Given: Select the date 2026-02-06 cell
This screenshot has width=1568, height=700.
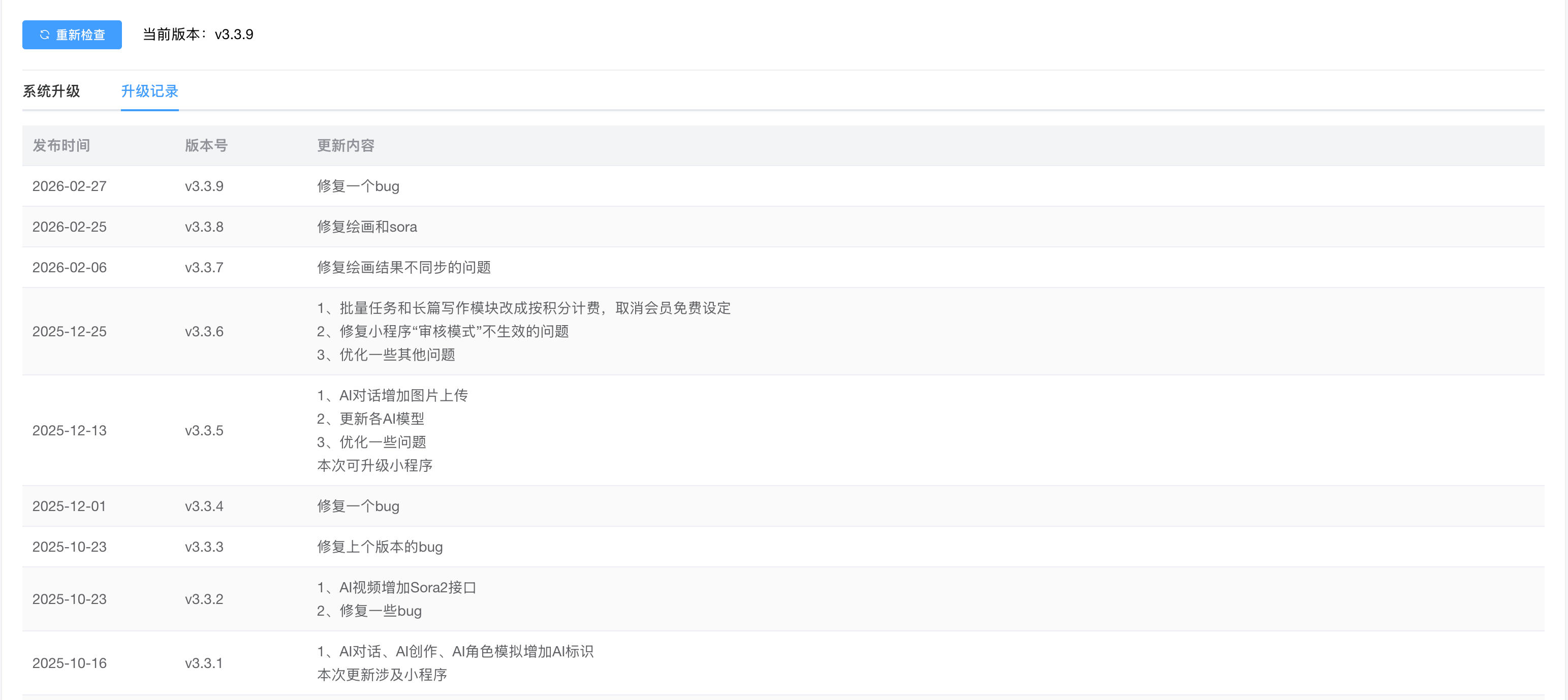Looking at the screenshot, I should [70, 267].
